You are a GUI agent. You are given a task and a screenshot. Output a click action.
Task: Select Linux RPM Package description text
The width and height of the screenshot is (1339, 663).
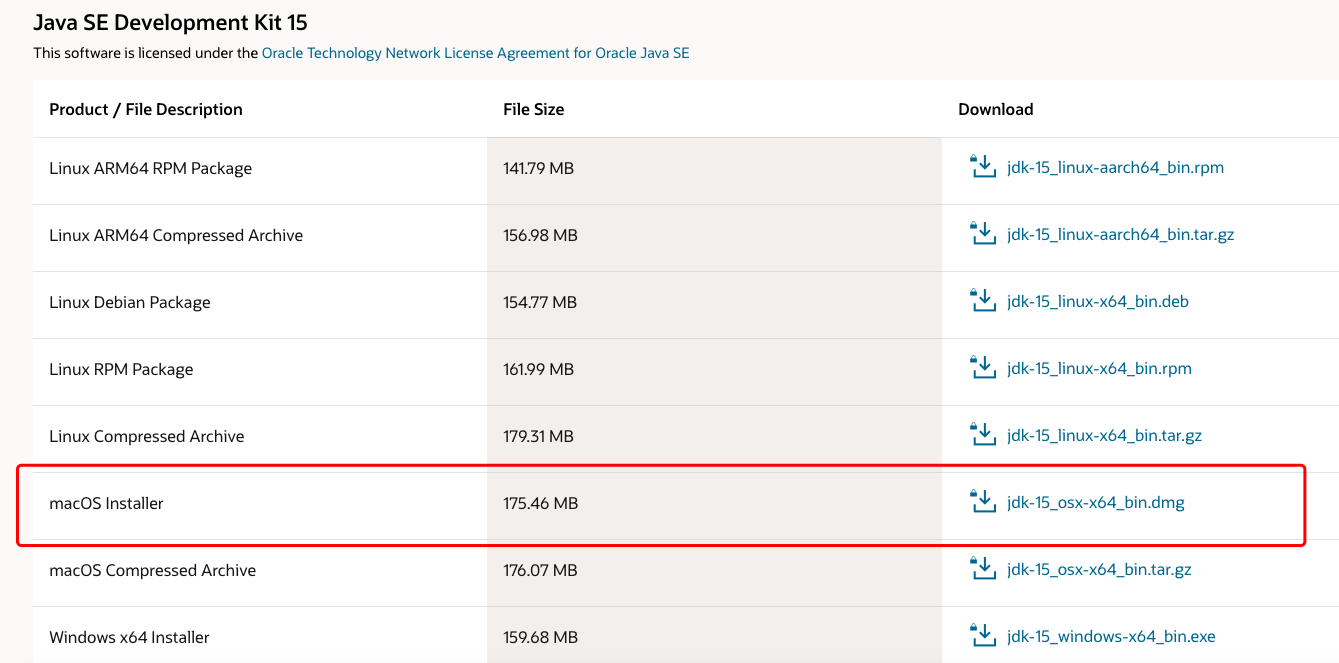tap(121, 369)
